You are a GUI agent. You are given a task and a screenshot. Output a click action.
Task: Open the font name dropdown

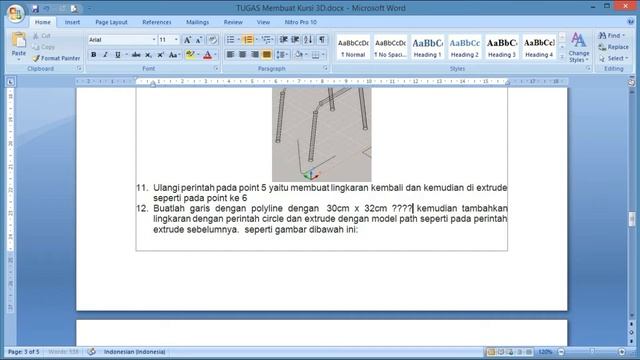pos(154,40)
